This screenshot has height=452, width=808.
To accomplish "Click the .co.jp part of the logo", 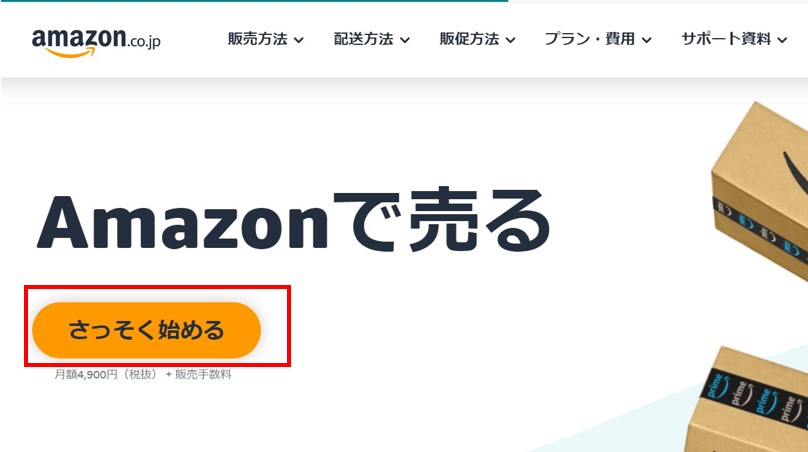I will pyautogui.click(x=144, y=41).
